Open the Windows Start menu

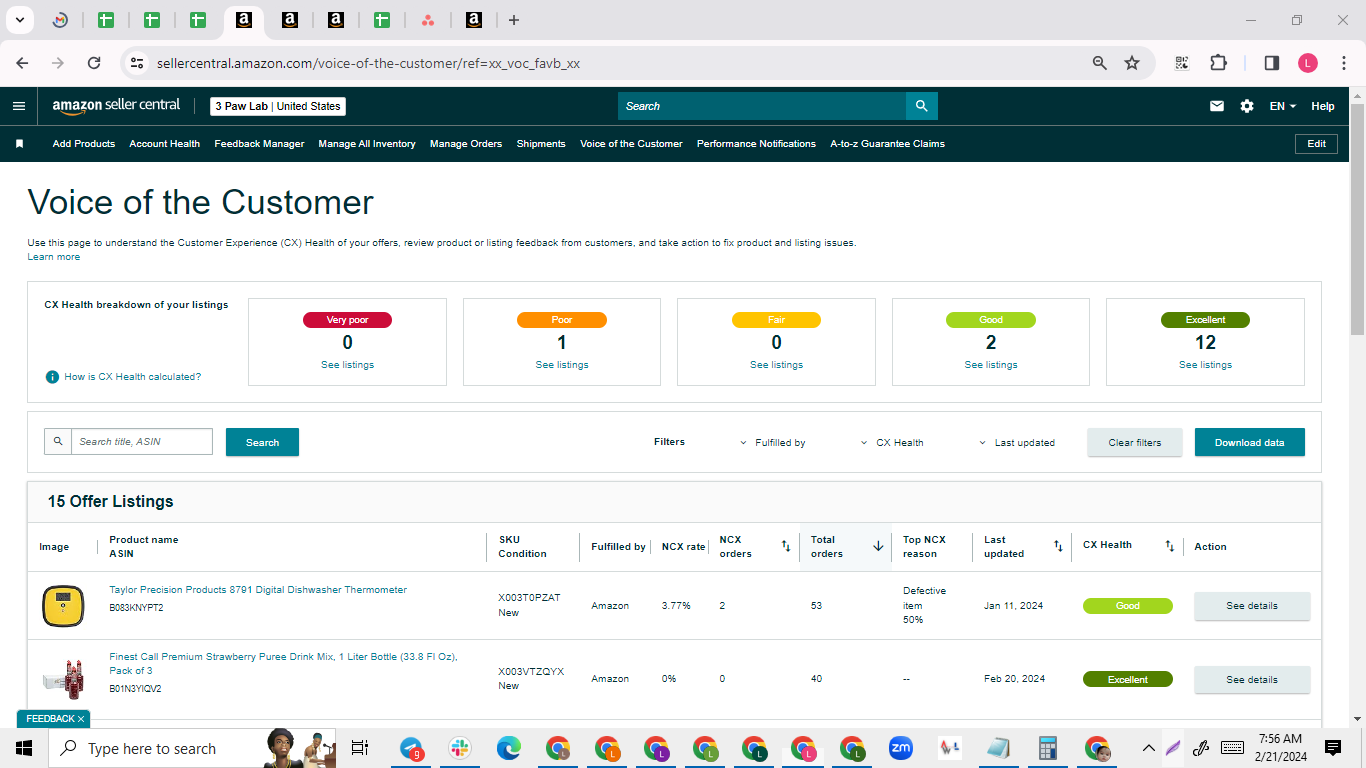click(24, 748)
